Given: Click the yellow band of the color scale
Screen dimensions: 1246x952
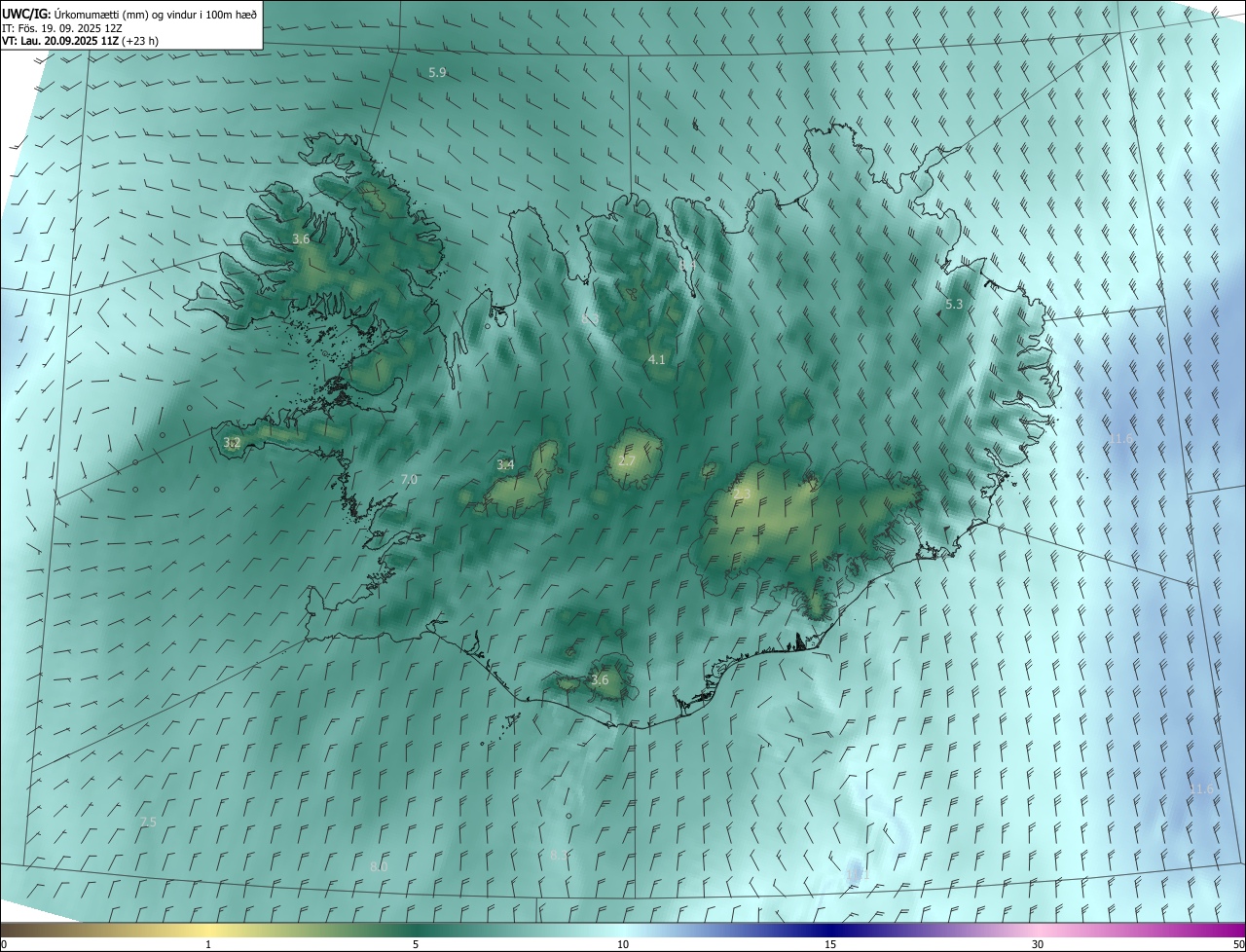Looking at the screenshot, I should [209, 930].
